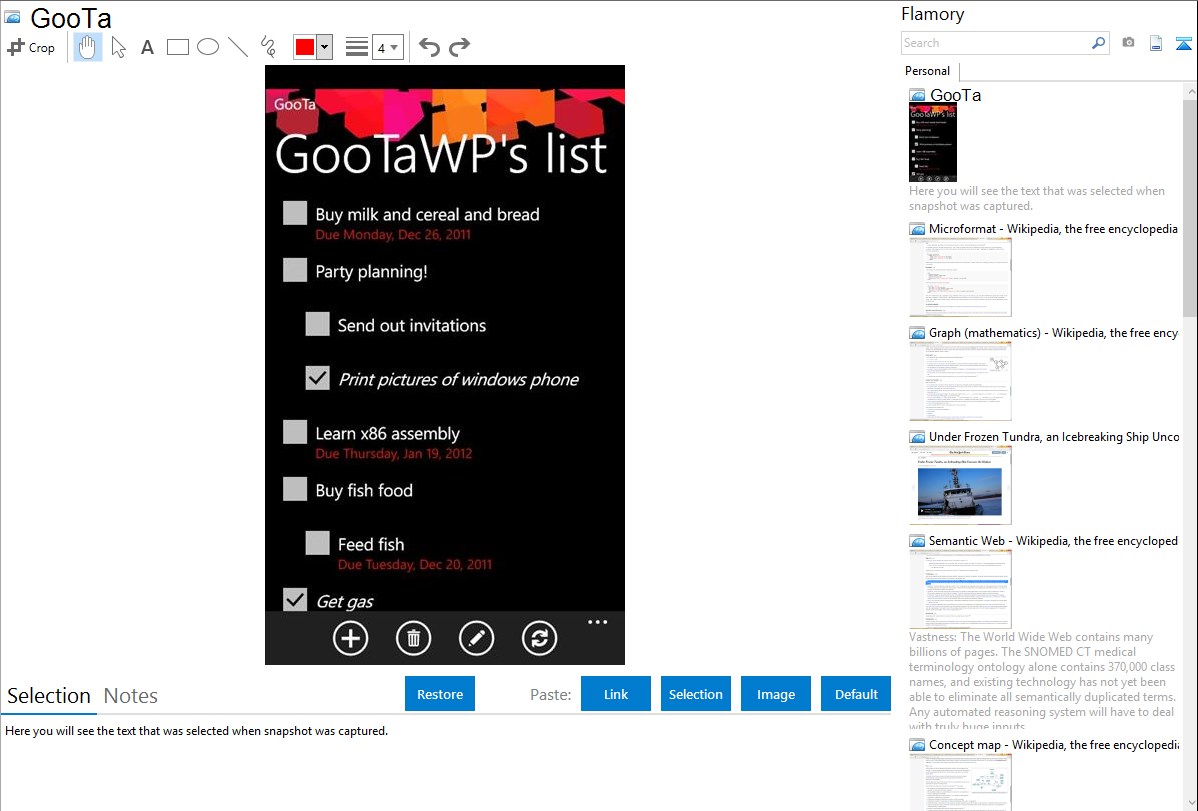Uncheck 'Print pictures of windows phone'
This screenshot has width=1198, height=811.
tap(317, 378)
